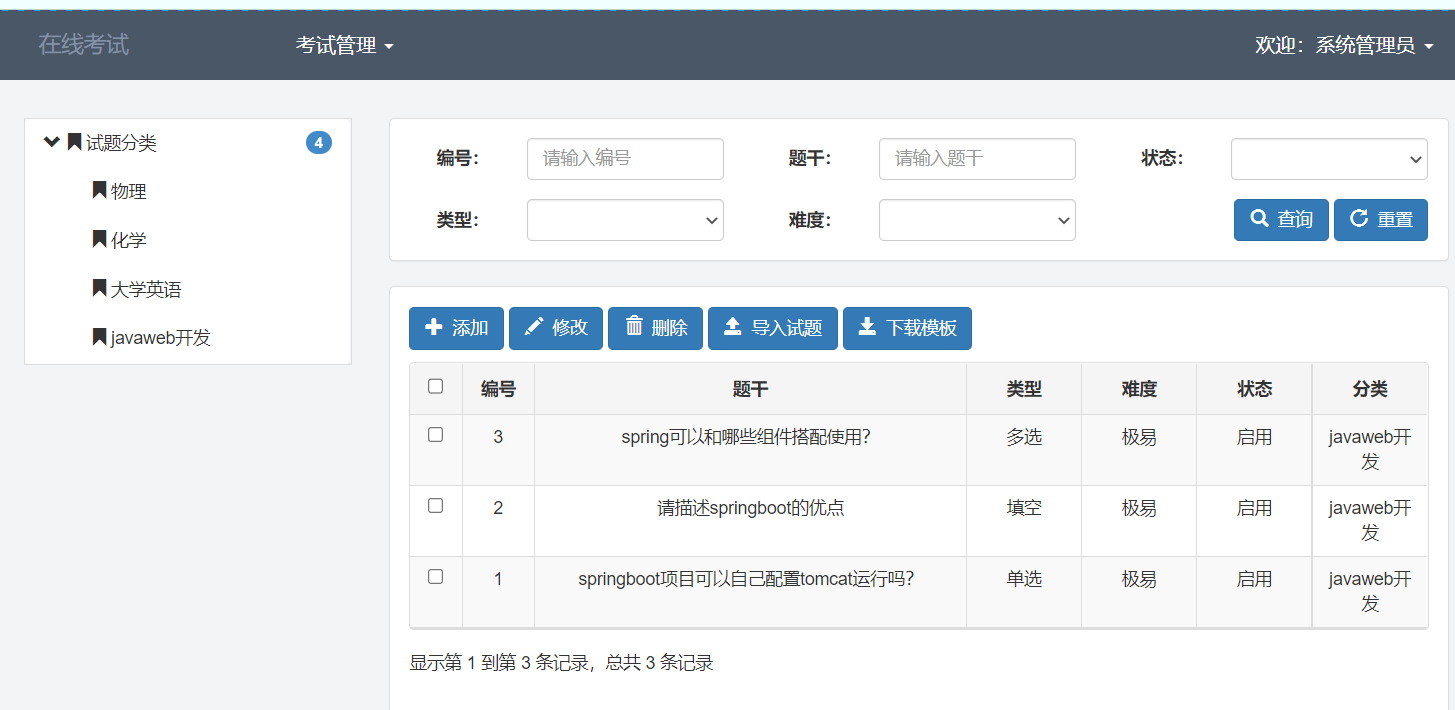1455x710 pixels.
Task: Click the upload icon on 导入试题 button
Action: pos(733,328)
